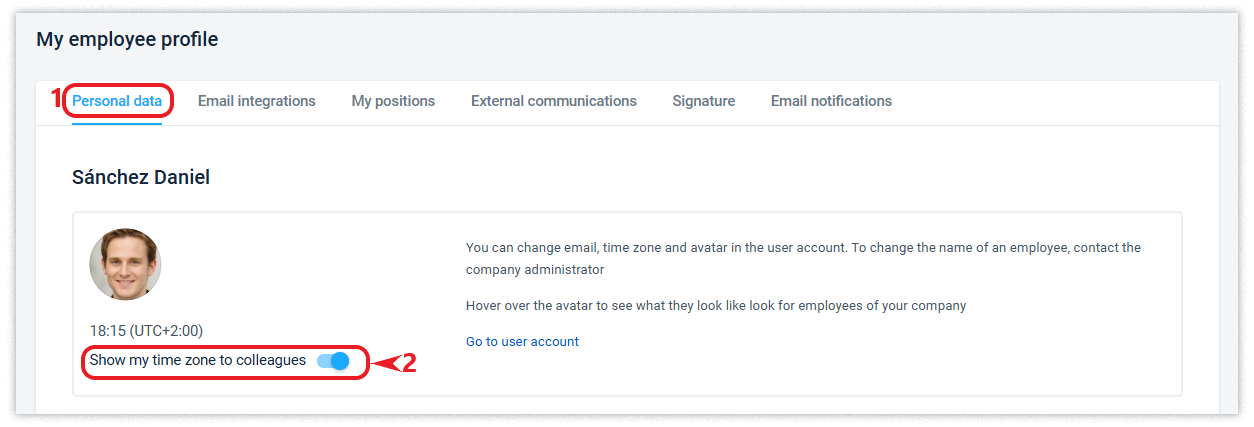Click the Hover over the avatar hint
The width and height of the screenshot is (1254, 427).
click(x=715, y=306)
